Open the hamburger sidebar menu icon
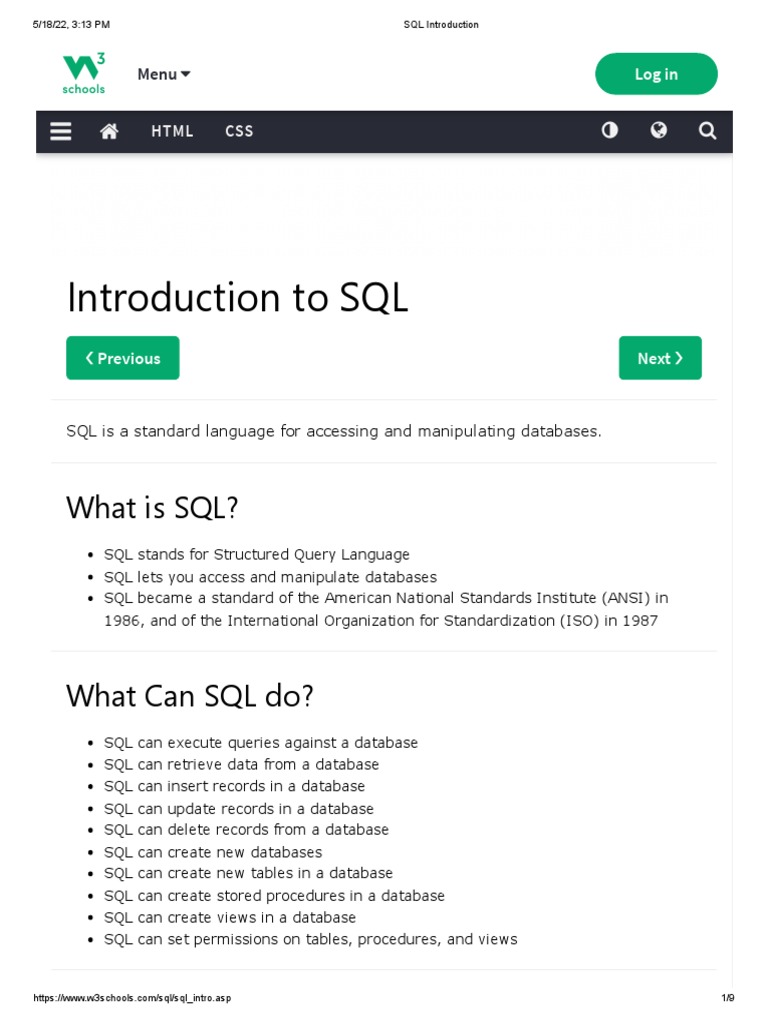 coord(61,131)
